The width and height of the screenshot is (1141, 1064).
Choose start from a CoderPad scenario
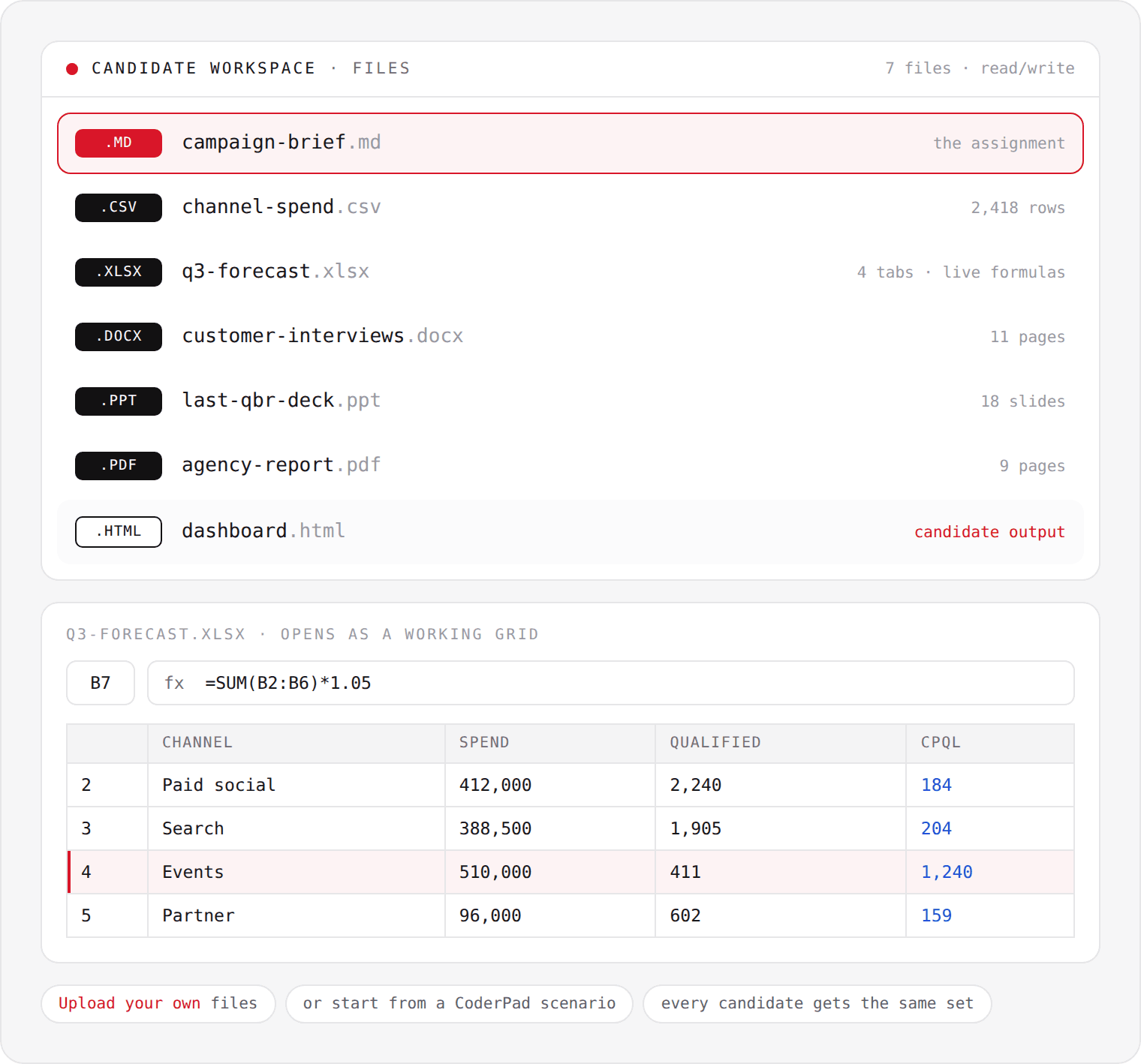pos(459,1004)
